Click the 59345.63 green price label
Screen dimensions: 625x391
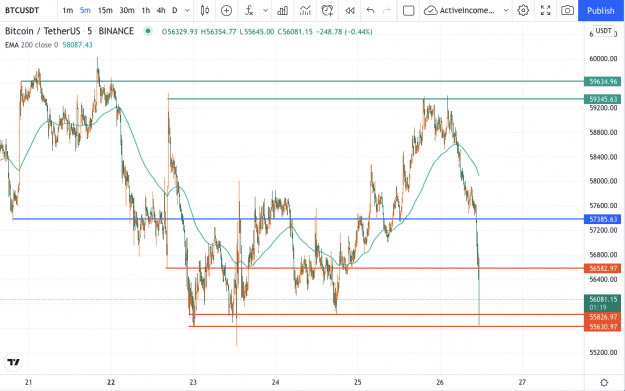pos(602,99)
